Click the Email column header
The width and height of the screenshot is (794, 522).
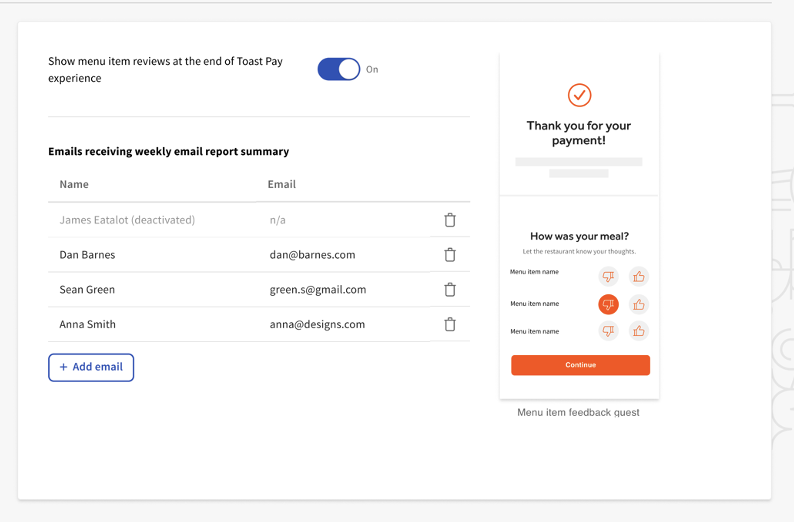[x=281, y=184]
